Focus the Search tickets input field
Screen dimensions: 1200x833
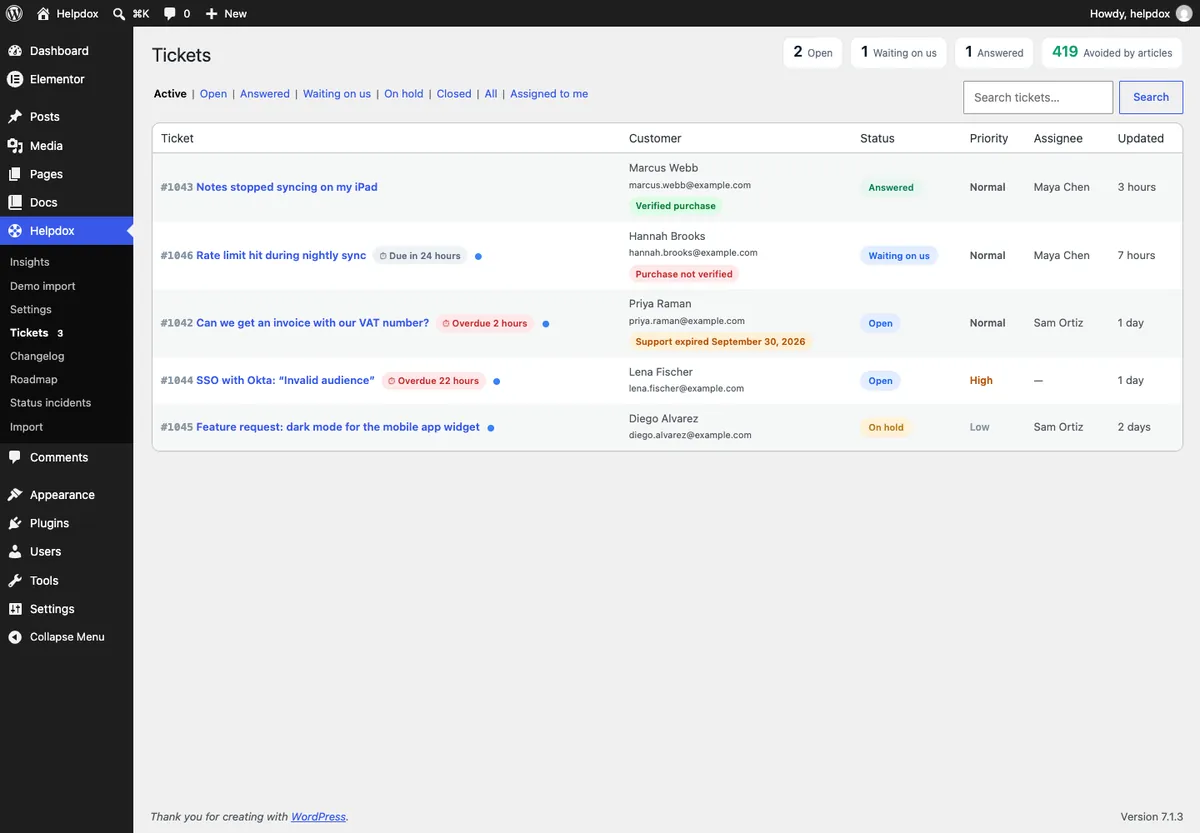coord(1038,97)
